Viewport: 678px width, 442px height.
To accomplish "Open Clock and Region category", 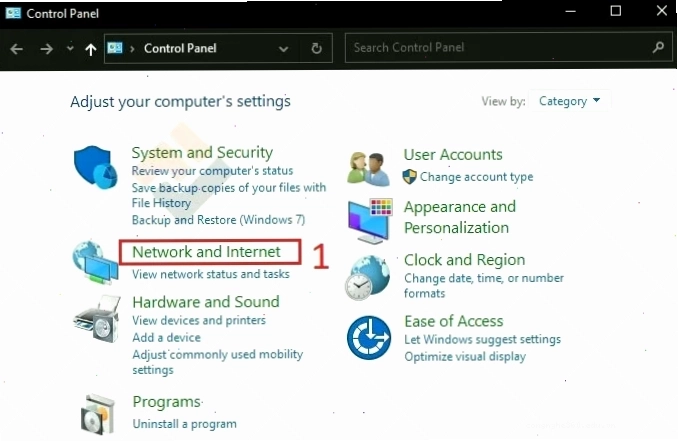I will click(x=464, y=260).
